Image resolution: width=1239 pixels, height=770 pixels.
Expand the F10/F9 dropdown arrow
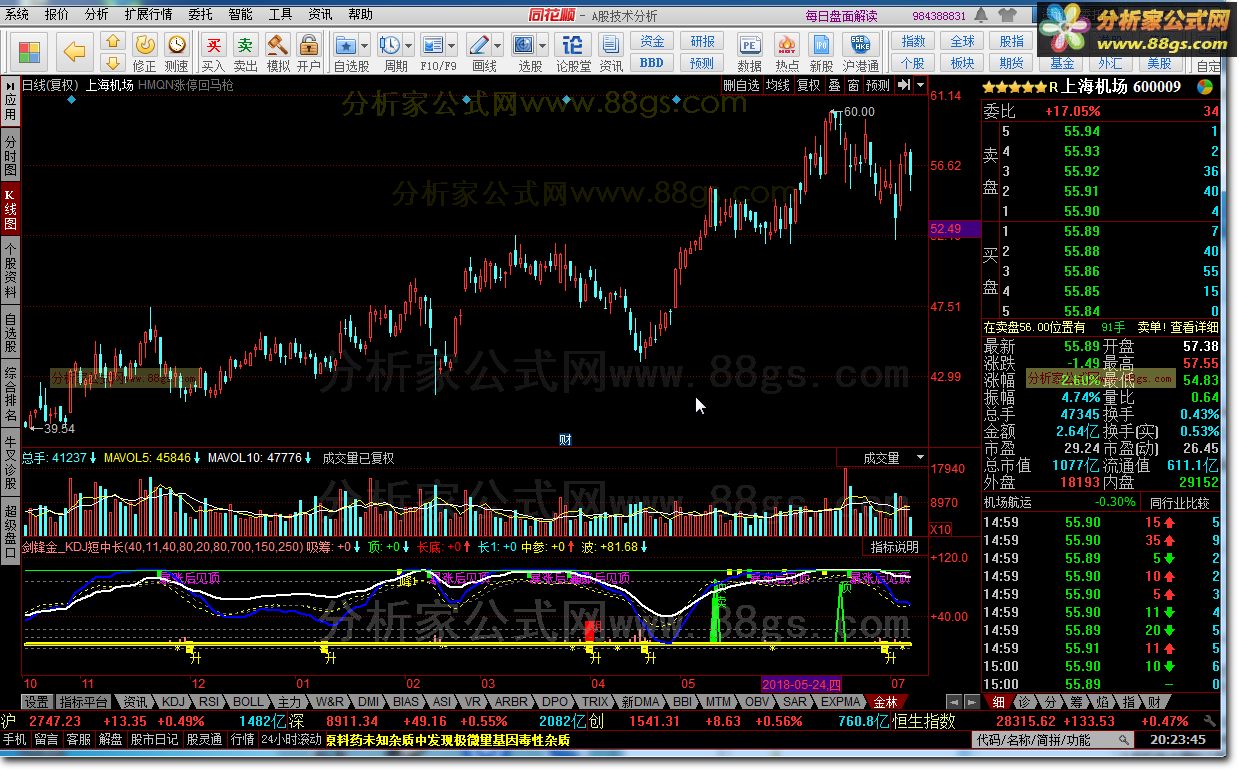[x=452, y=46]
